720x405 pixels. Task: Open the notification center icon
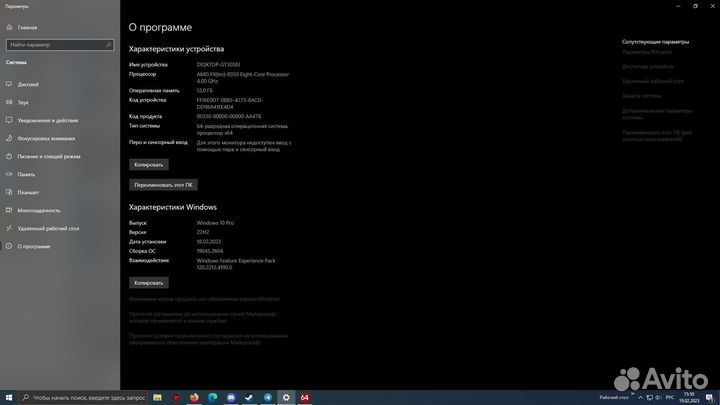(710, 398)
